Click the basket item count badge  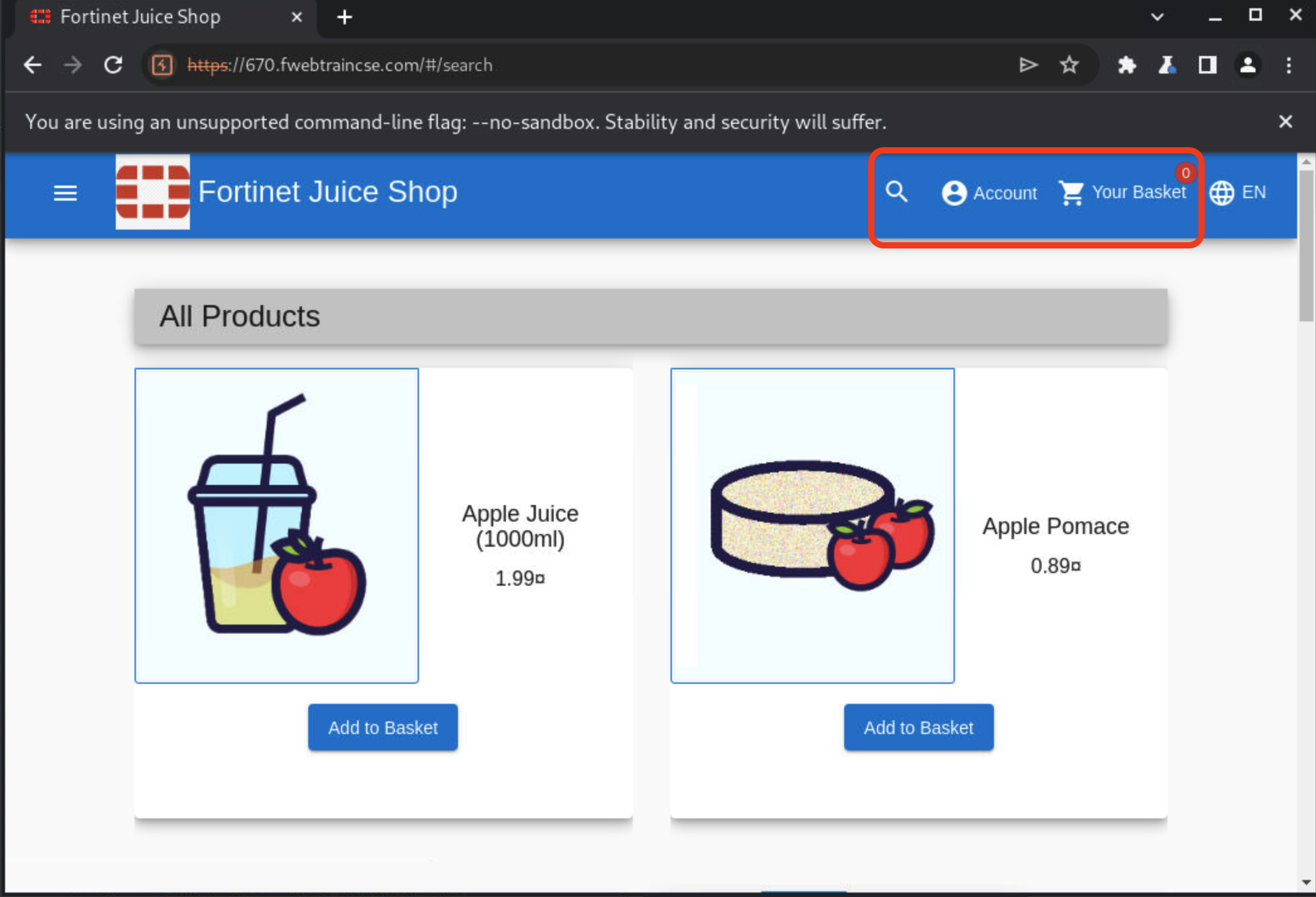(1185, 173)
